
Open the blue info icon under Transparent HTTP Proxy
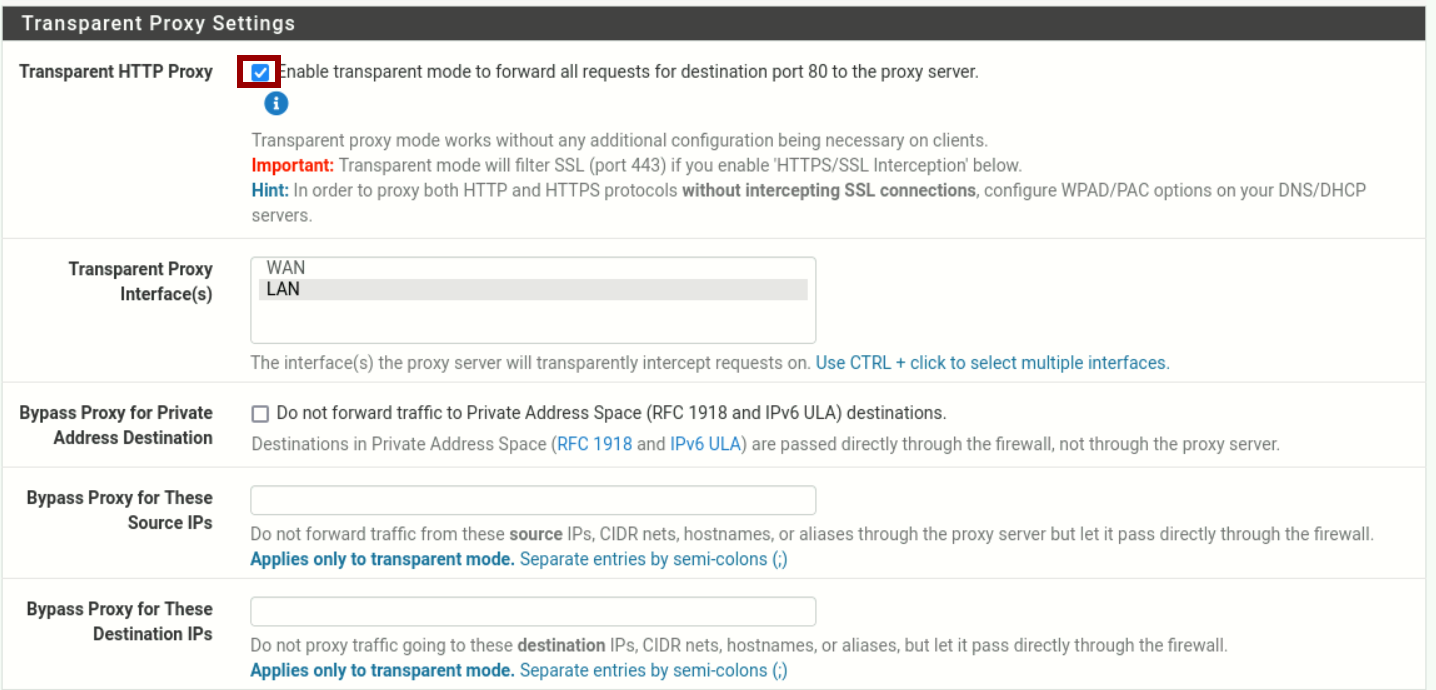276,103
